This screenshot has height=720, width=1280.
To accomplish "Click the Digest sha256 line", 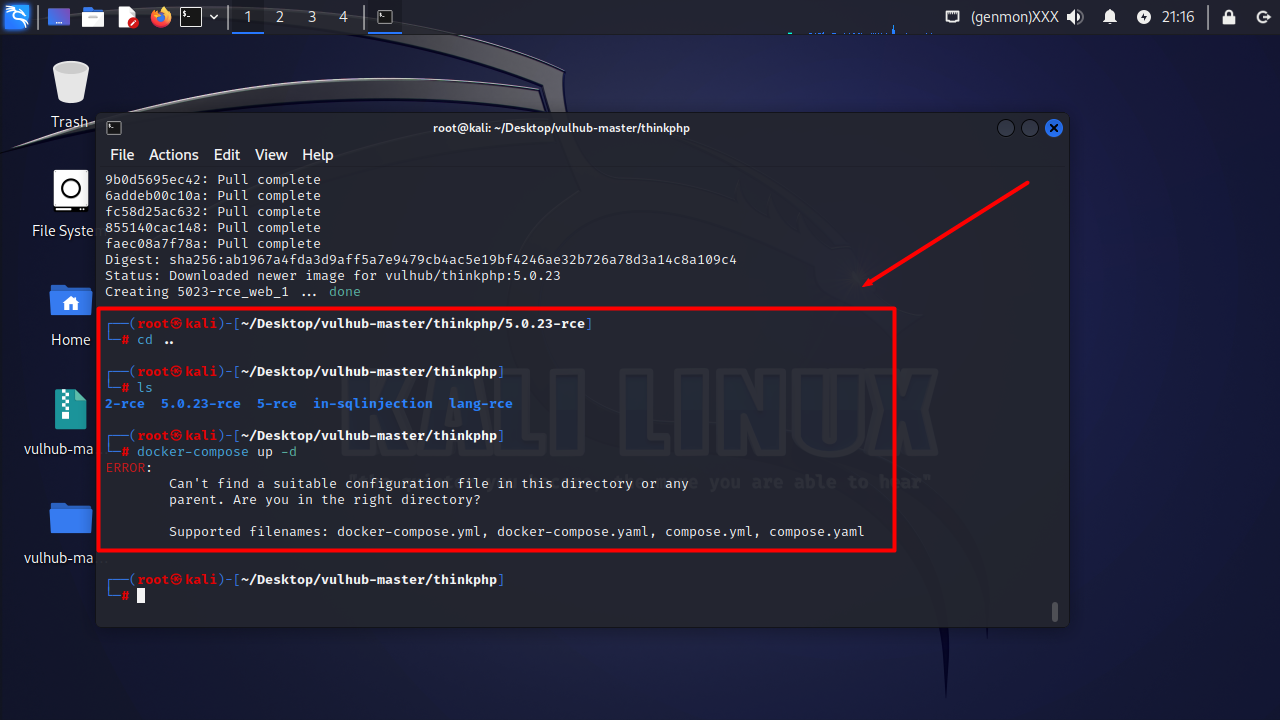I will [421, 259].
